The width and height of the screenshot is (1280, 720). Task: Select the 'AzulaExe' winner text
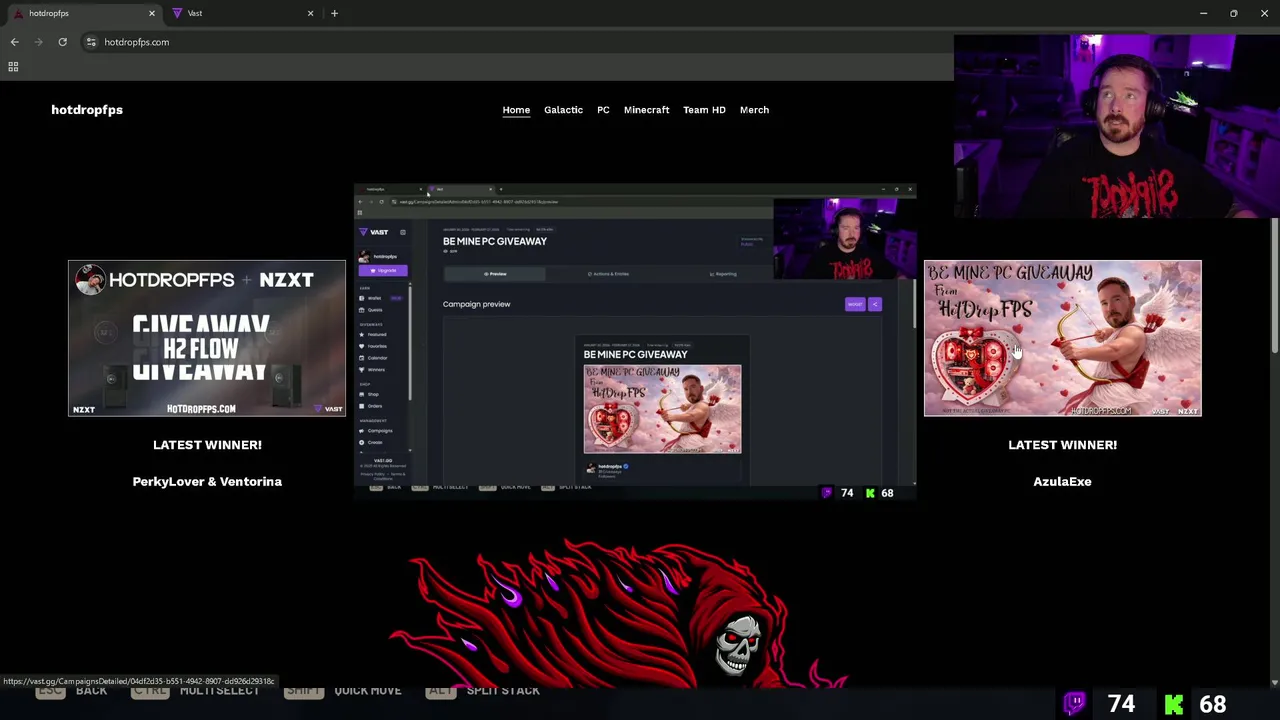click(1062, 481)
